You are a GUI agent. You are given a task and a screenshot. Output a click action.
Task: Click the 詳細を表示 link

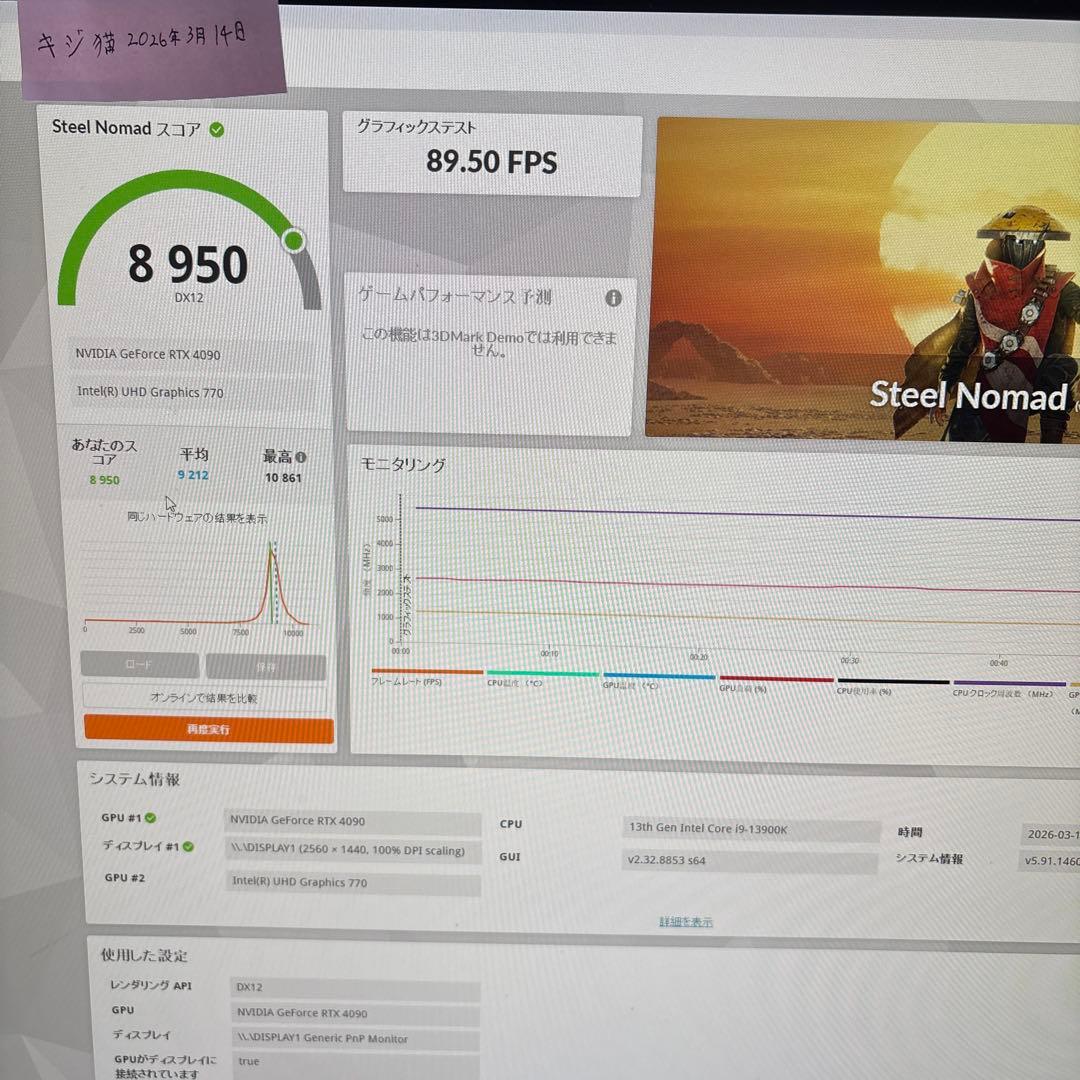pos(685,922)
